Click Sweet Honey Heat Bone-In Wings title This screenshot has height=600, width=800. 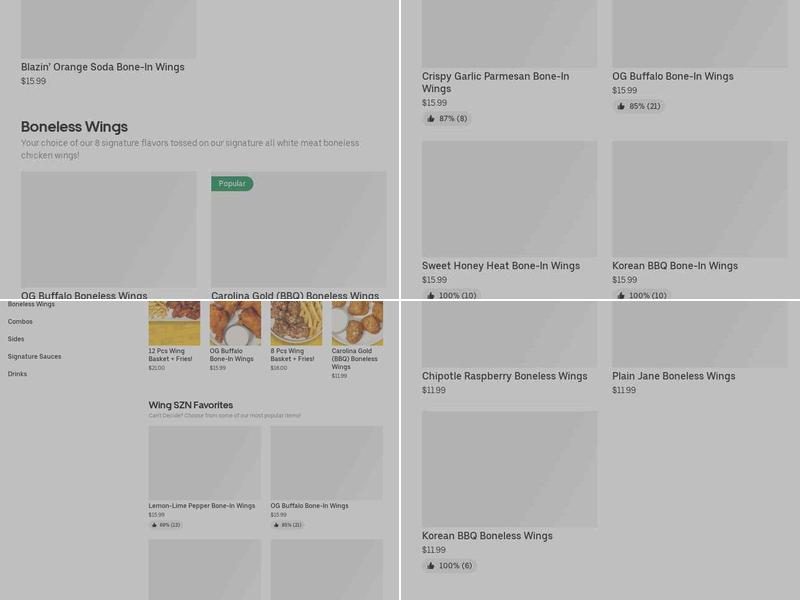tap(500, 266)
